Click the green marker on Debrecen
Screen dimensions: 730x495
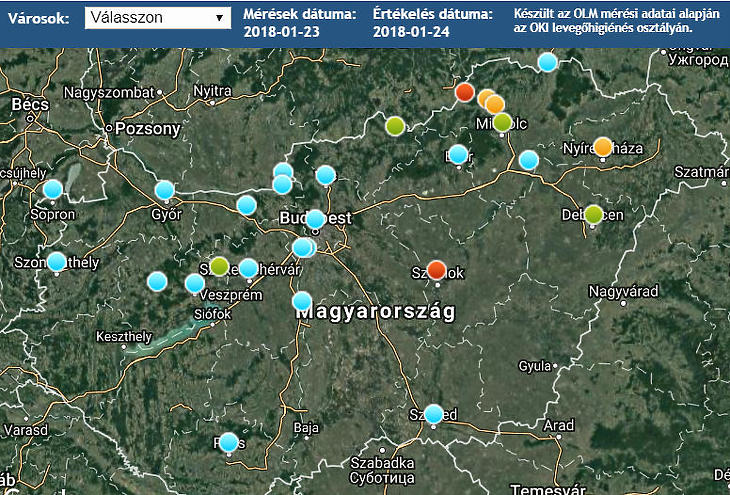(x=594, y=214)
